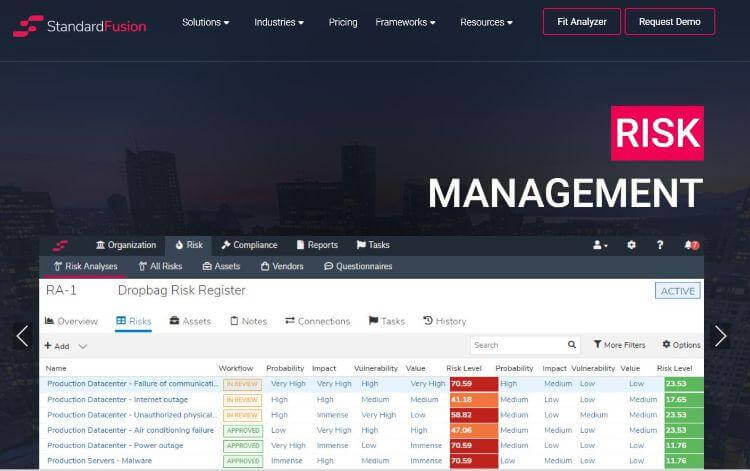Image resolution: width=750 pixels, height=471 pixels.
Task: Open Production Datacenter - Power outage risk
Action: point(115,445)
